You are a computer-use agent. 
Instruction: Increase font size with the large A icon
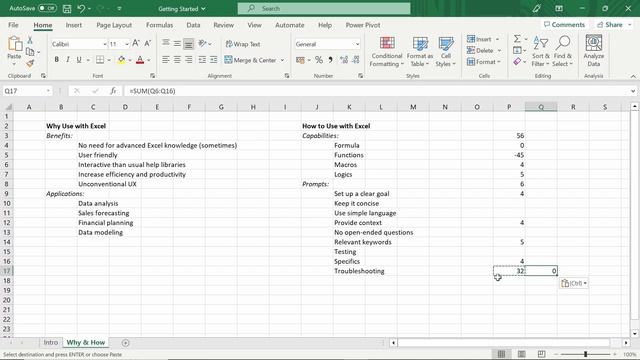click(136, 44)
